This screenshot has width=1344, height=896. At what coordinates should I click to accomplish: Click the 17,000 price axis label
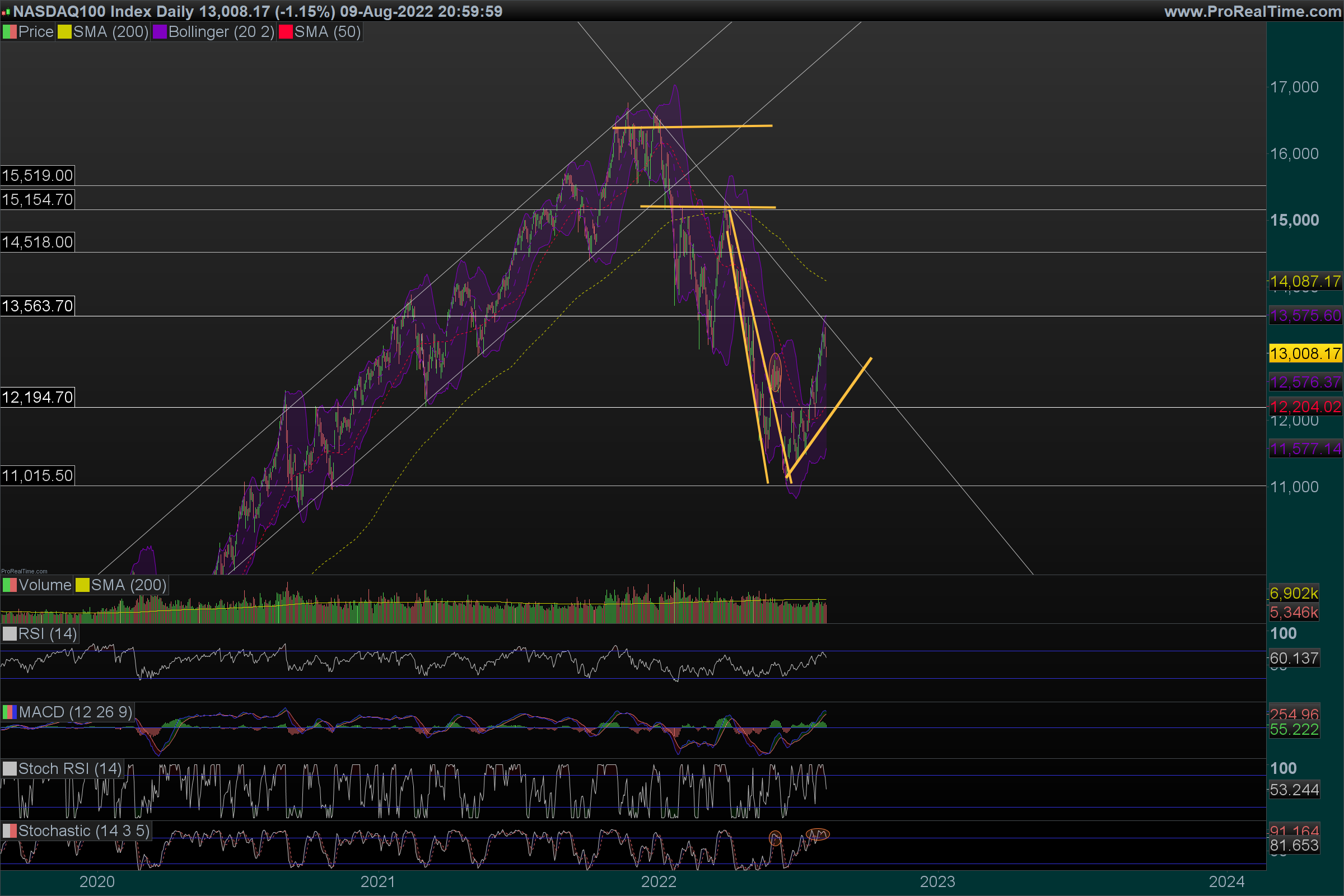tap(1294, 87)
